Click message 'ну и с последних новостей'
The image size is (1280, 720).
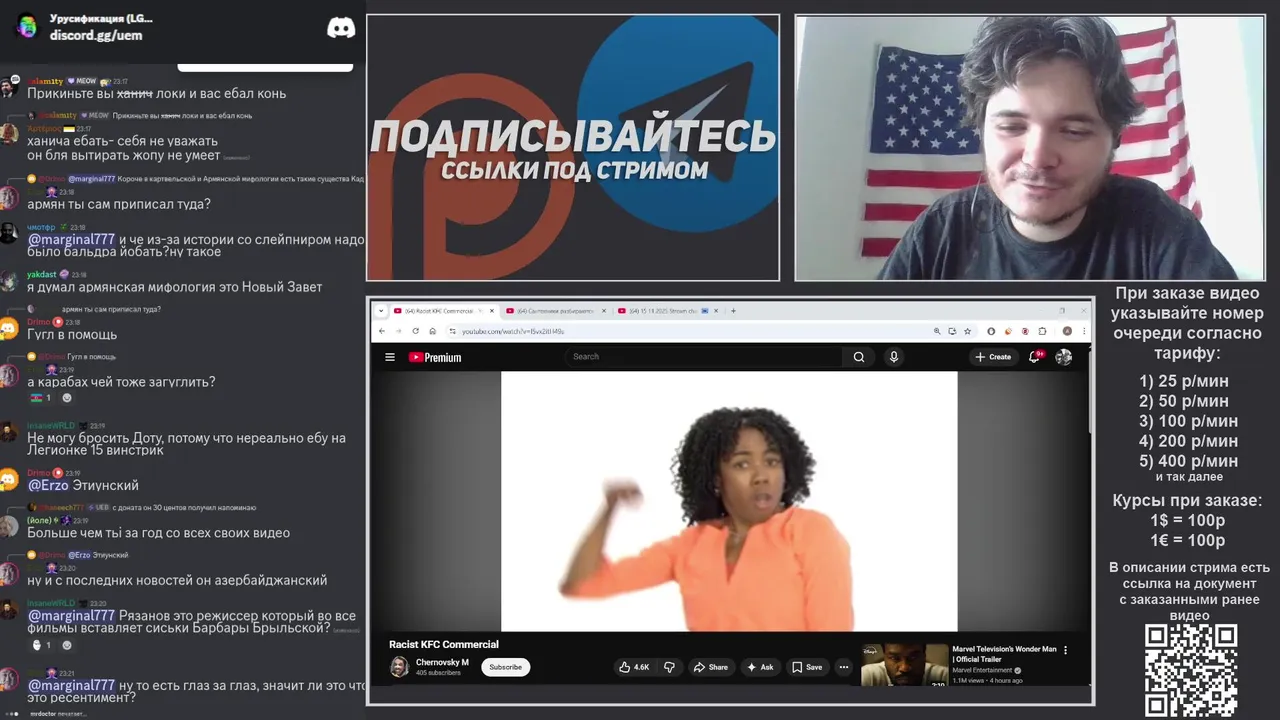(177, 580)
